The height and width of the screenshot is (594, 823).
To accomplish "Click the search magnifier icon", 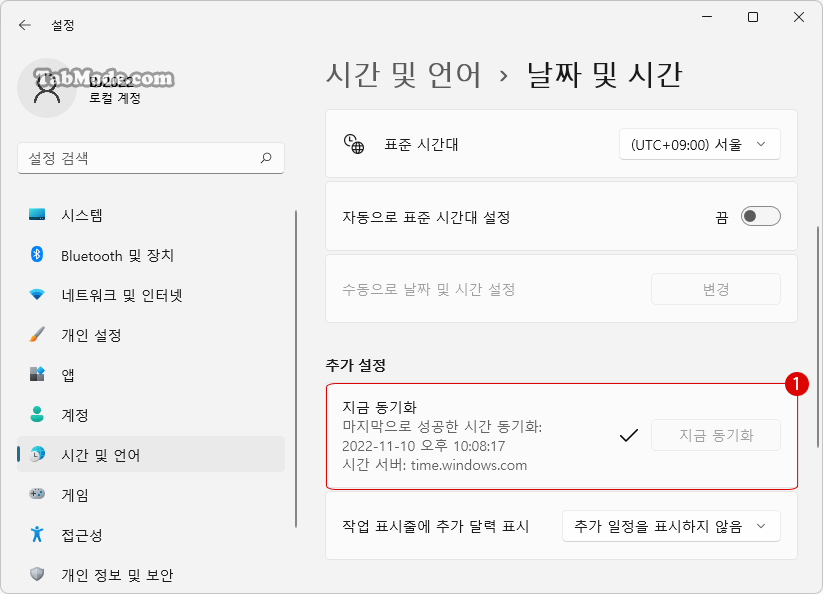I will [266, 158].
